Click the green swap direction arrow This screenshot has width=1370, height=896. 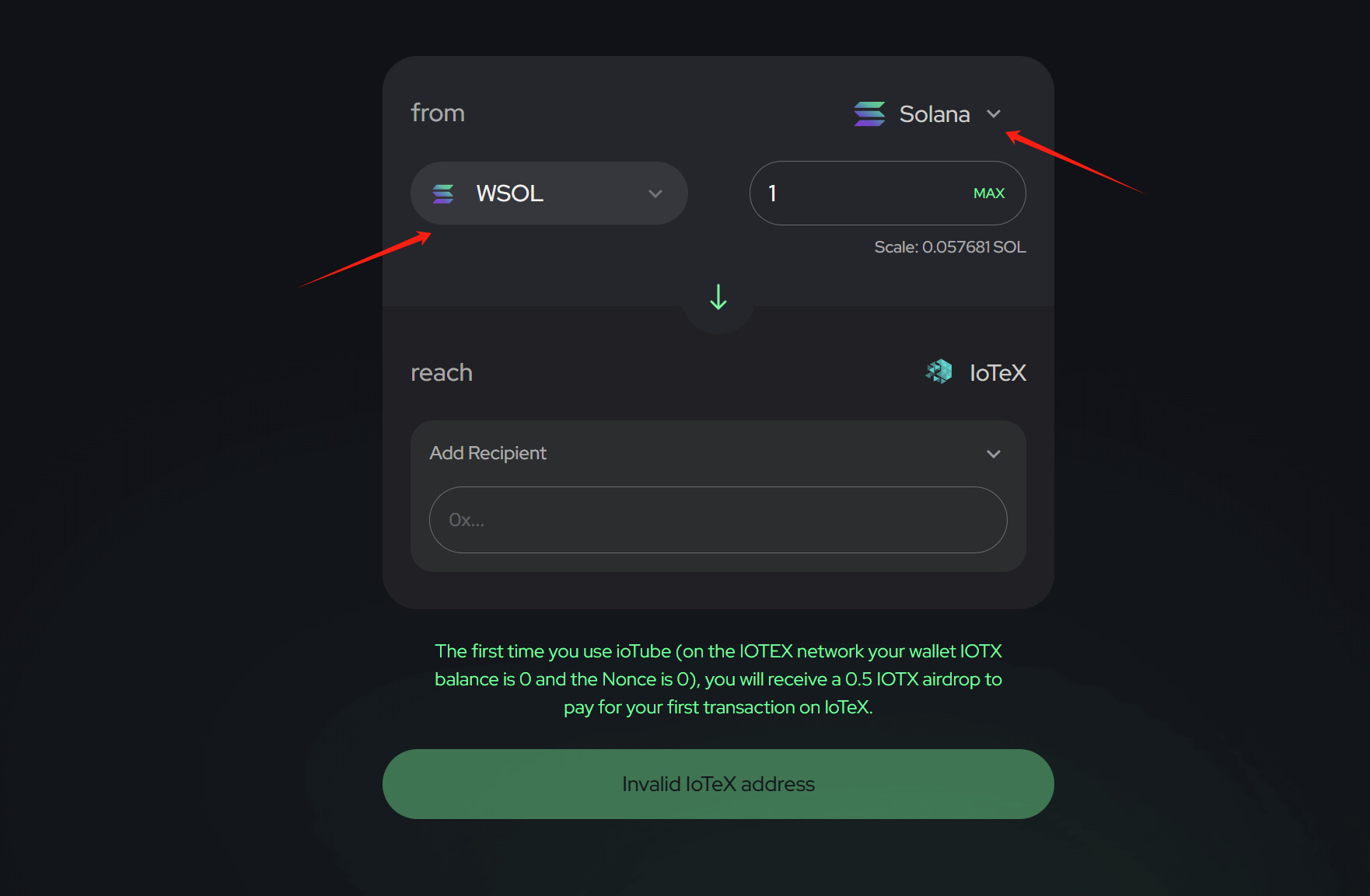click(718, 297)
